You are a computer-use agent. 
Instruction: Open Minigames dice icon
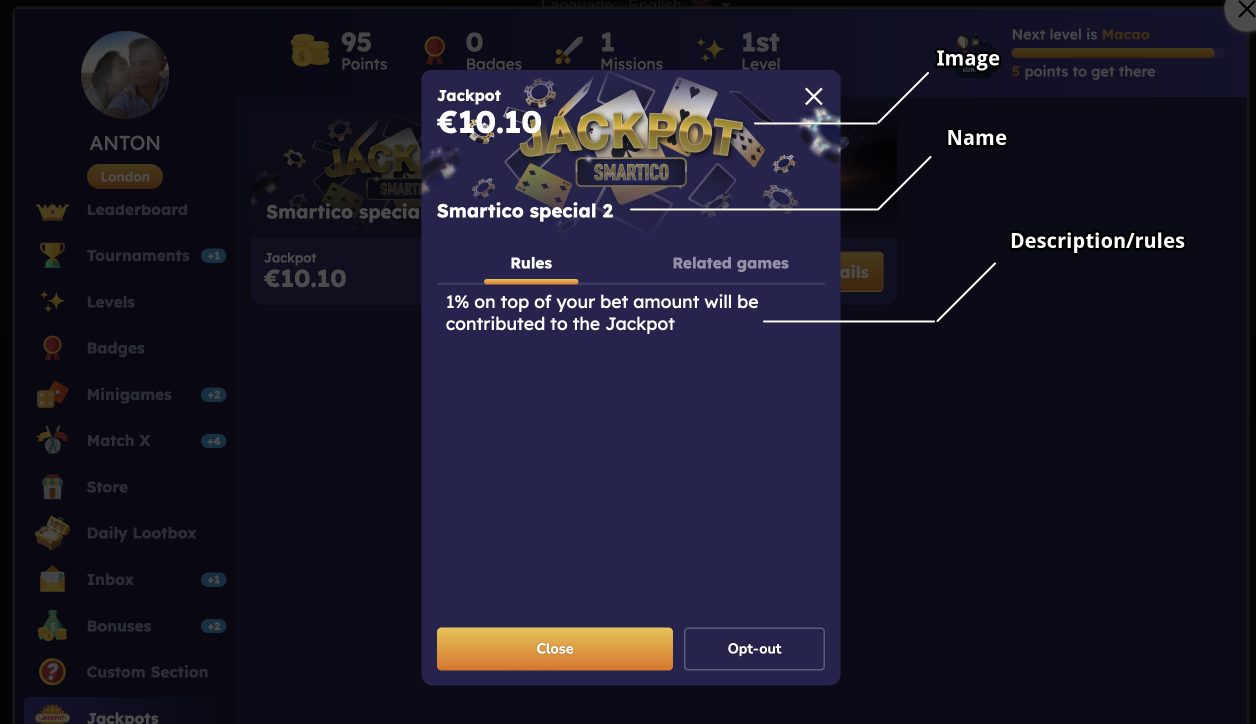coord(51,395)
